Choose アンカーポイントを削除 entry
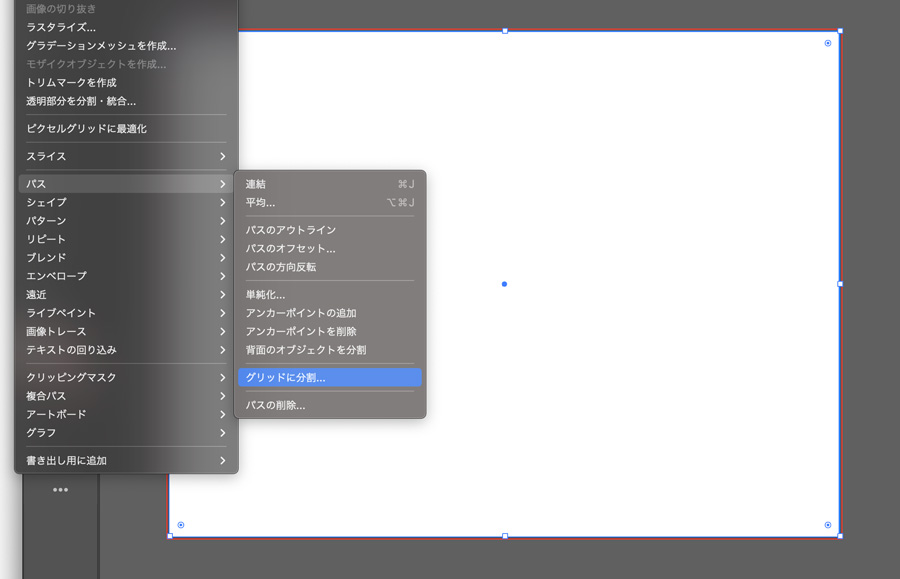Screen dimensions: 900x579 pyautogui.click(x=330, y=331)
